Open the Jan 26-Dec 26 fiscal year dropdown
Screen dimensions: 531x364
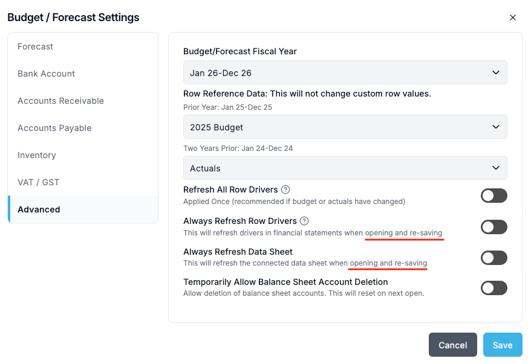tap(345, 72)
